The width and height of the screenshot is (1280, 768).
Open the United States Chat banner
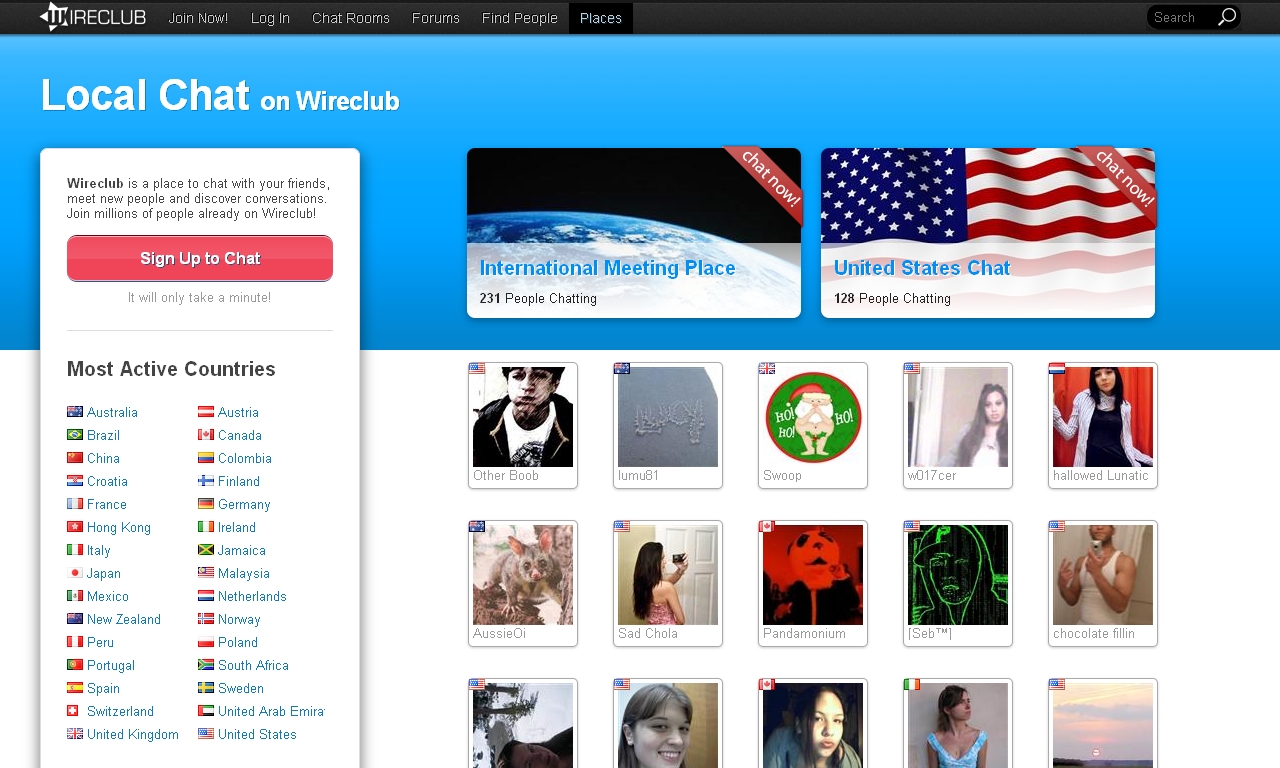[987, 232]
